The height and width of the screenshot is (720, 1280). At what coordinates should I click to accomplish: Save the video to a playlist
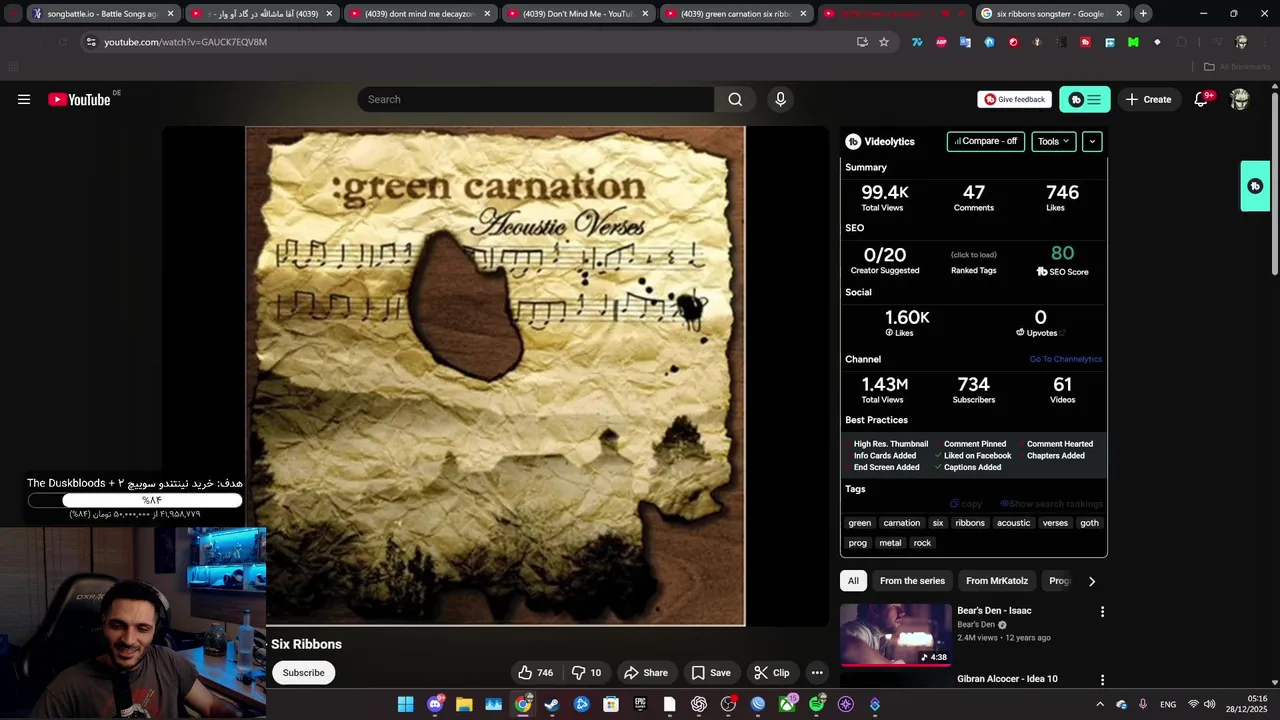coord(711,673)
